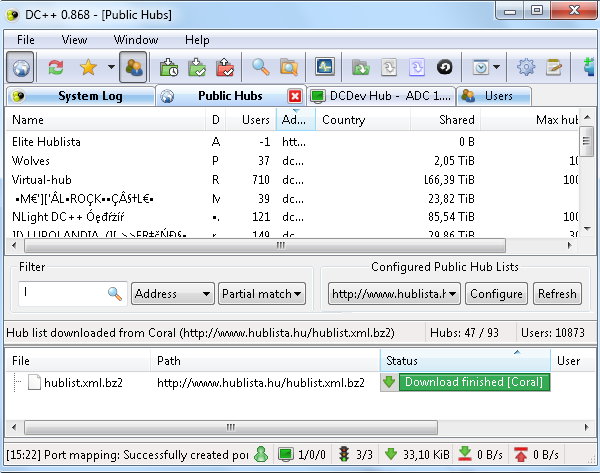Open the View menu
600x473 pixels.
[x=74, y=40]
